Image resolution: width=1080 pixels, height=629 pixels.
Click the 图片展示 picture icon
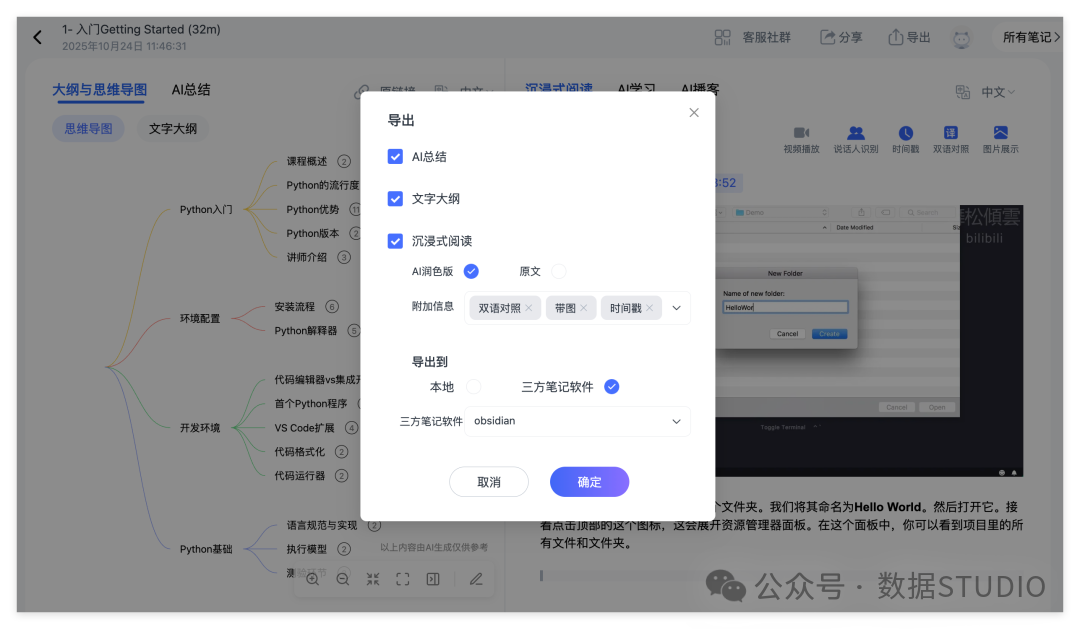[1000, 133]
